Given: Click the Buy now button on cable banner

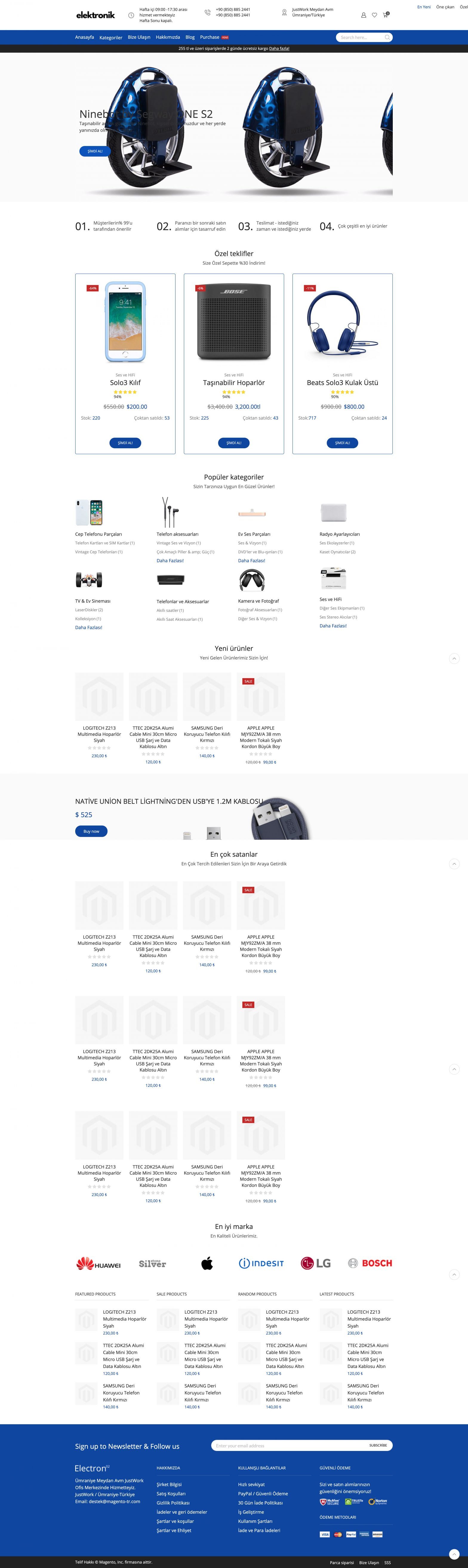Looking at the screenshot, I should pyautogui.click(x=91, y=832).
